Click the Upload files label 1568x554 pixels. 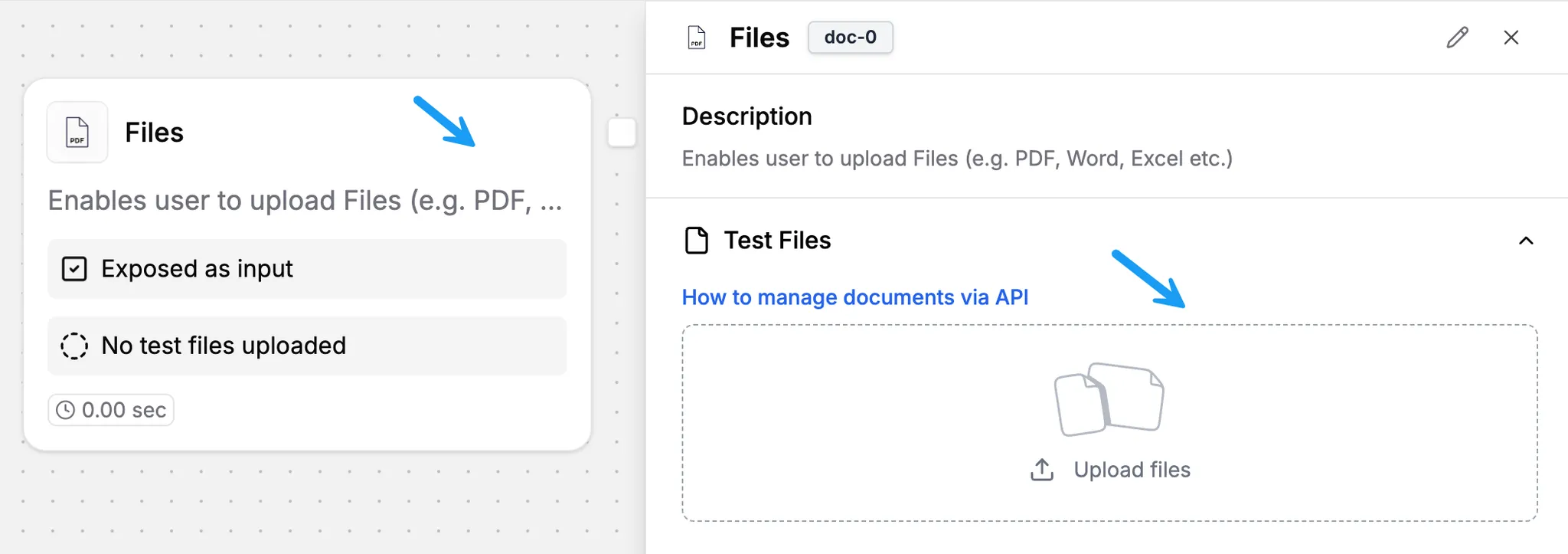1132,470
